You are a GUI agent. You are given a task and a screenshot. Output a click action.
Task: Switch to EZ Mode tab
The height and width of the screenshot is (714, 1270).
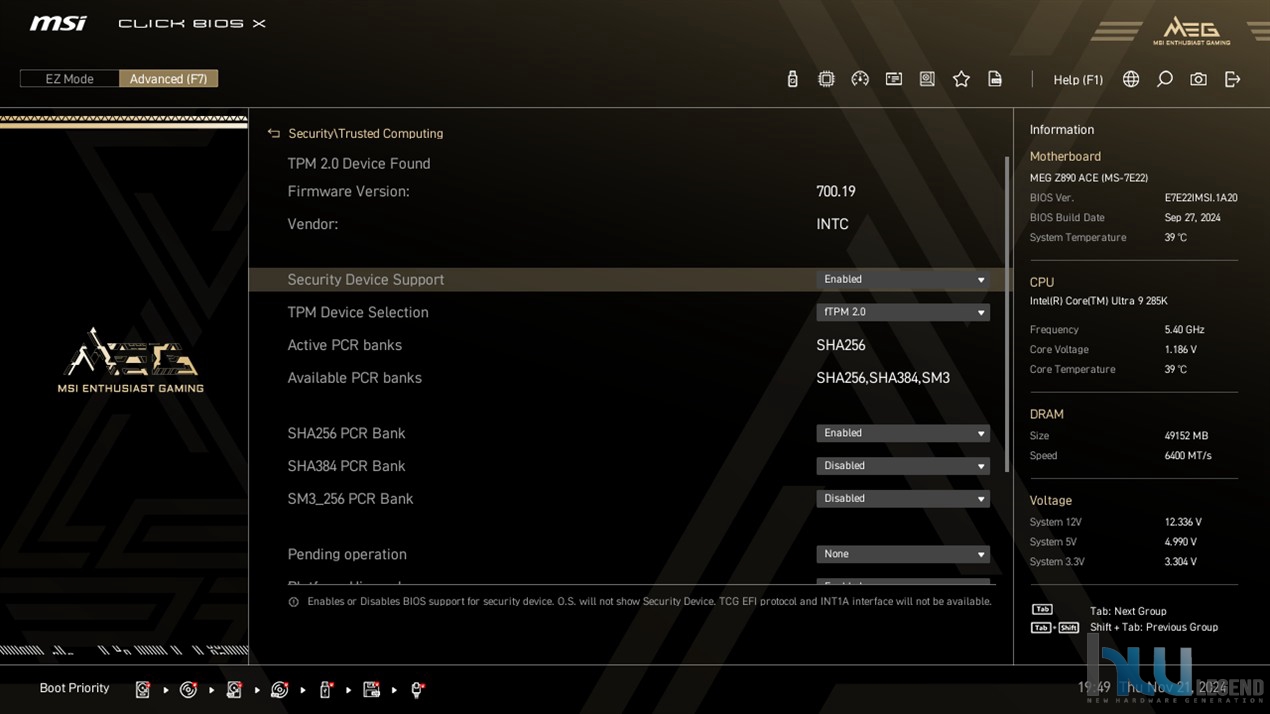70,79
